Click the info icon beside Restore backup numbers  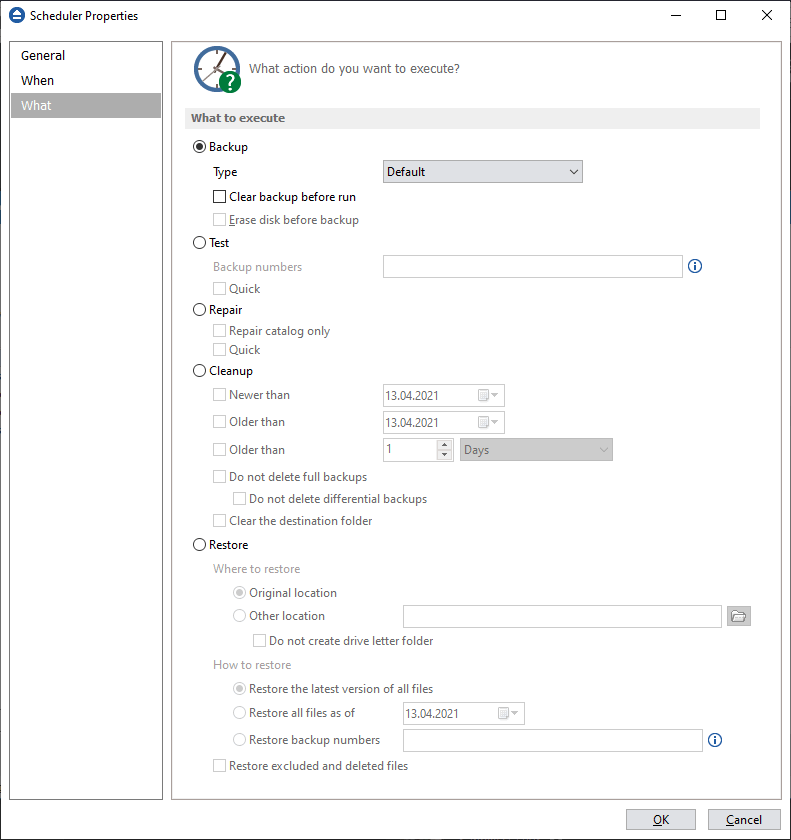715,740
